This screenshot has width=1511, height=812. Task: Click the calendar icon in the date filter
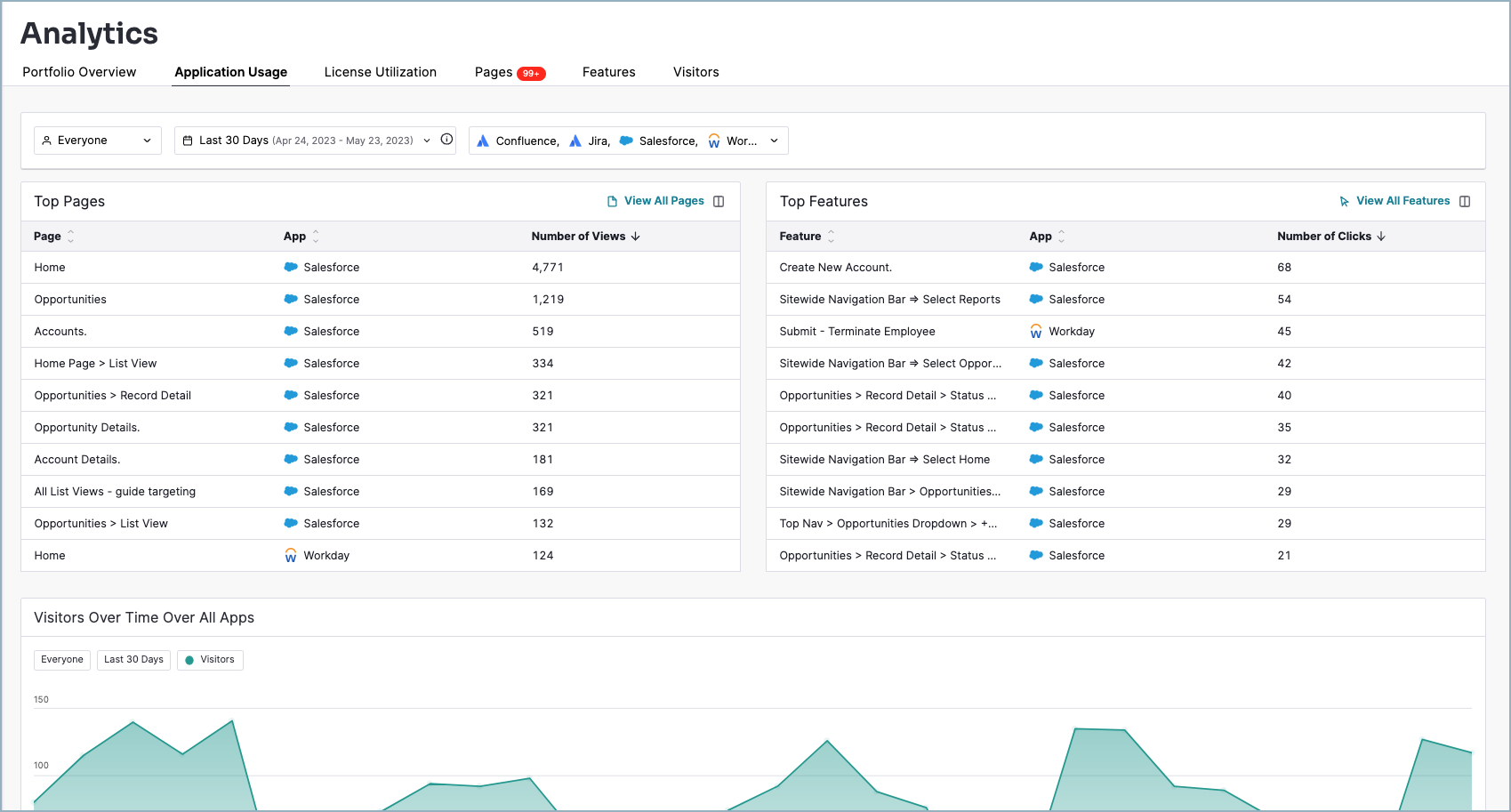188,140
